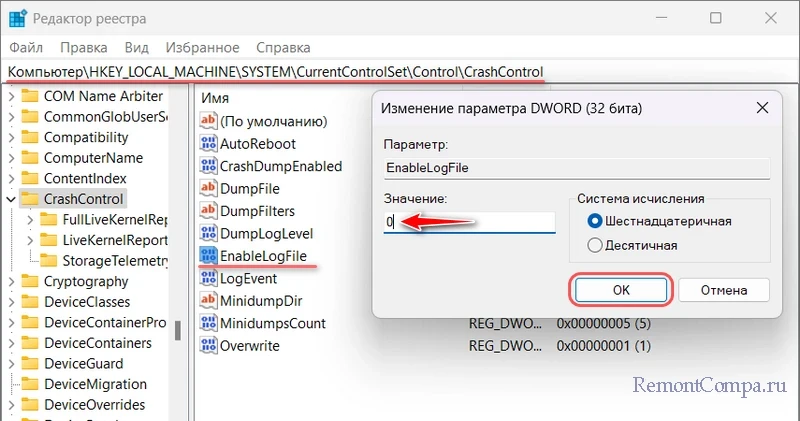Click the Overwrite DWORD value icon
This screenshot has height=421, width=800.
pyautogui.click(x=208, y=346)
